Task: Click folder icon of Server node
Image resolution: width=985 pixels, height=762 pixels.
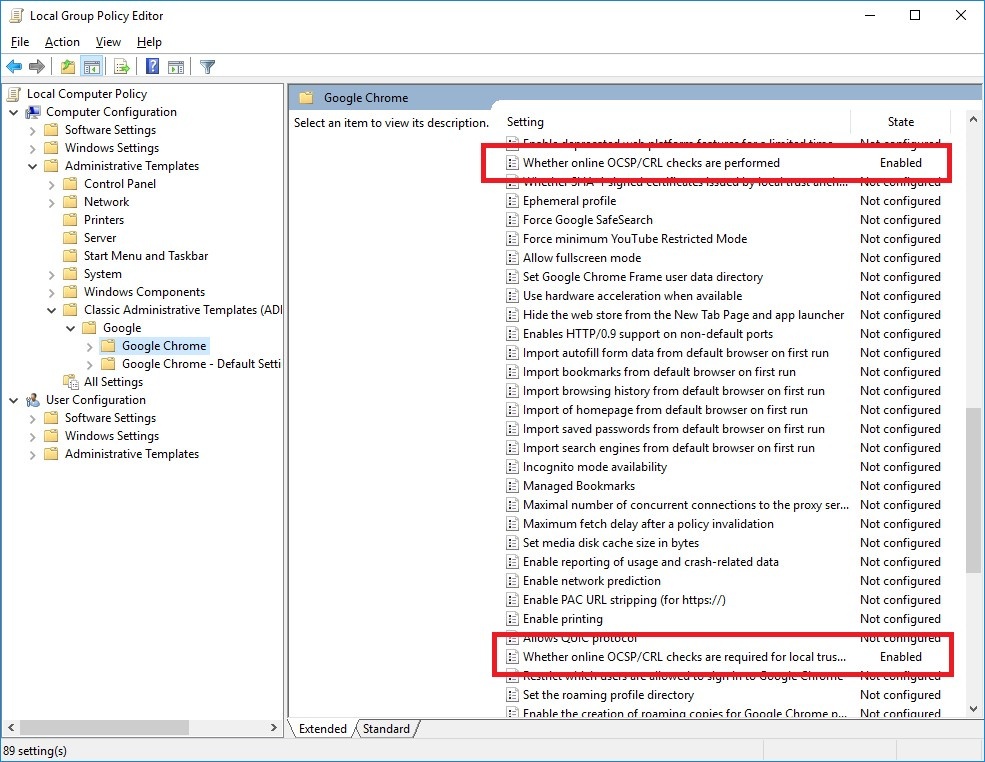Action: (x=70, y=238)
